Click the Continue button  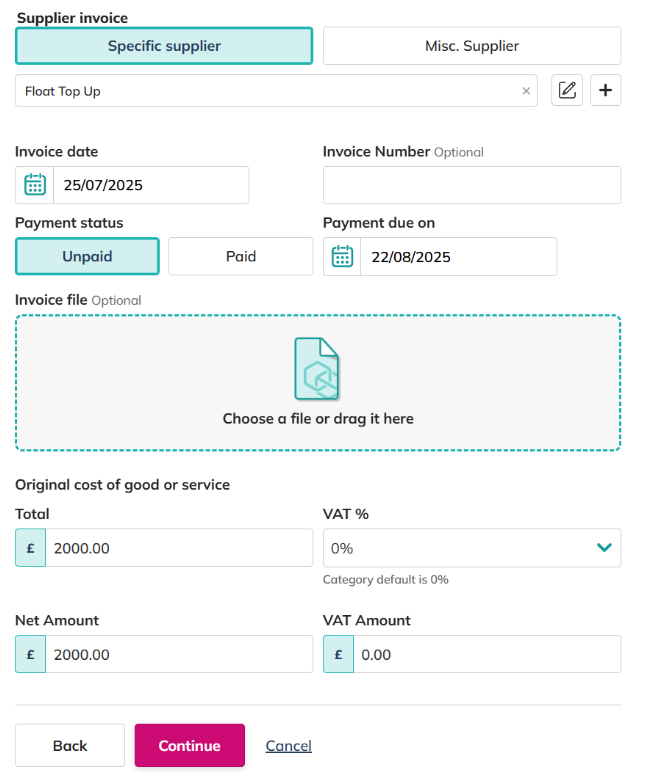pyautogui.click(x=190, y=745)
